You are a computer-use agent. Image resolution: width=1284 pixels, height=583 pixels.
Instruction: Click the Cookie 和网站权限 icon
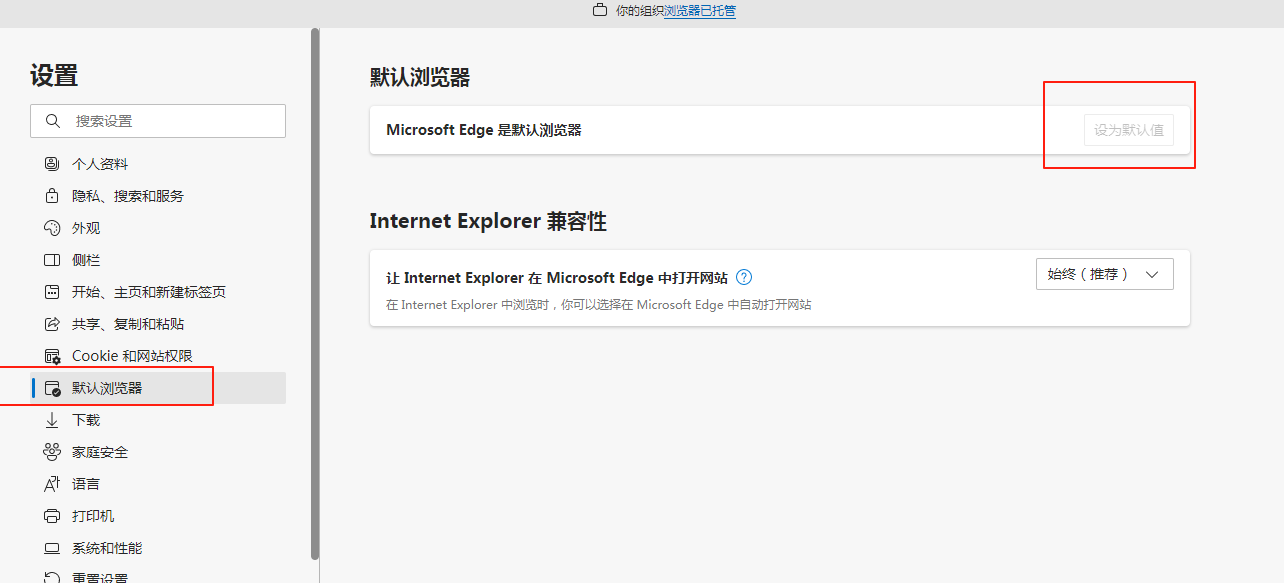click(x=53, y=356)
